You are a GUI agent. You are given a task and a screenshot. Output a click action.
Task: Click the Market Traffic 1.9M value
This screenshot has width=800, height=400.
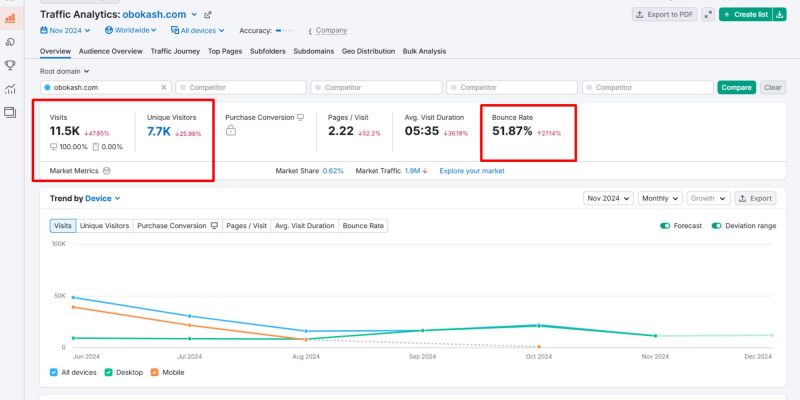(x=413, y=171)
